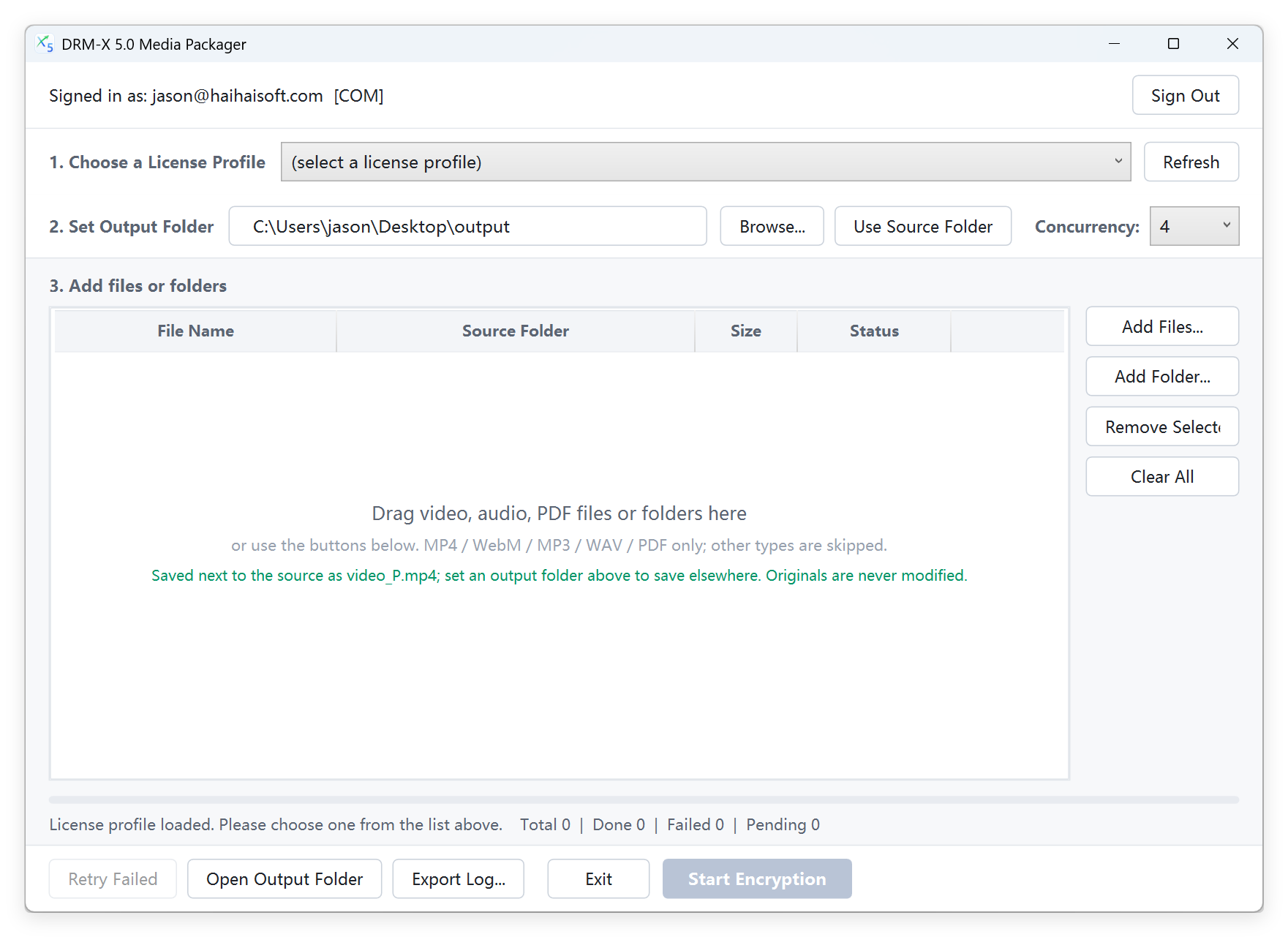This screenshot has height=937, width=1288.
Task: Click 'Drag video, audio, PDF files or folders here'
Action: (x=559, y=513)
